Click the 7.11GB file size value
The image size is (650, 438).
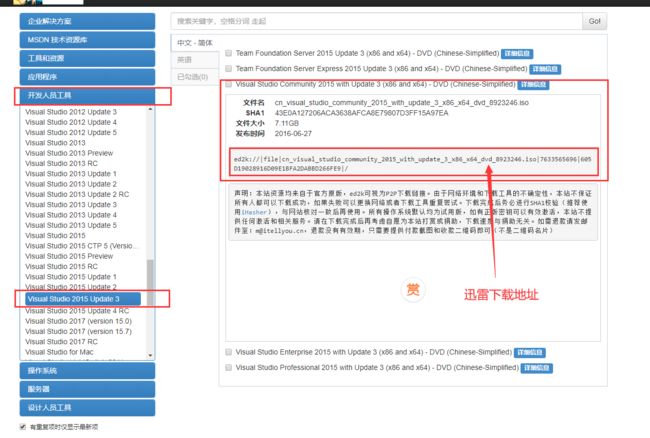286,123
